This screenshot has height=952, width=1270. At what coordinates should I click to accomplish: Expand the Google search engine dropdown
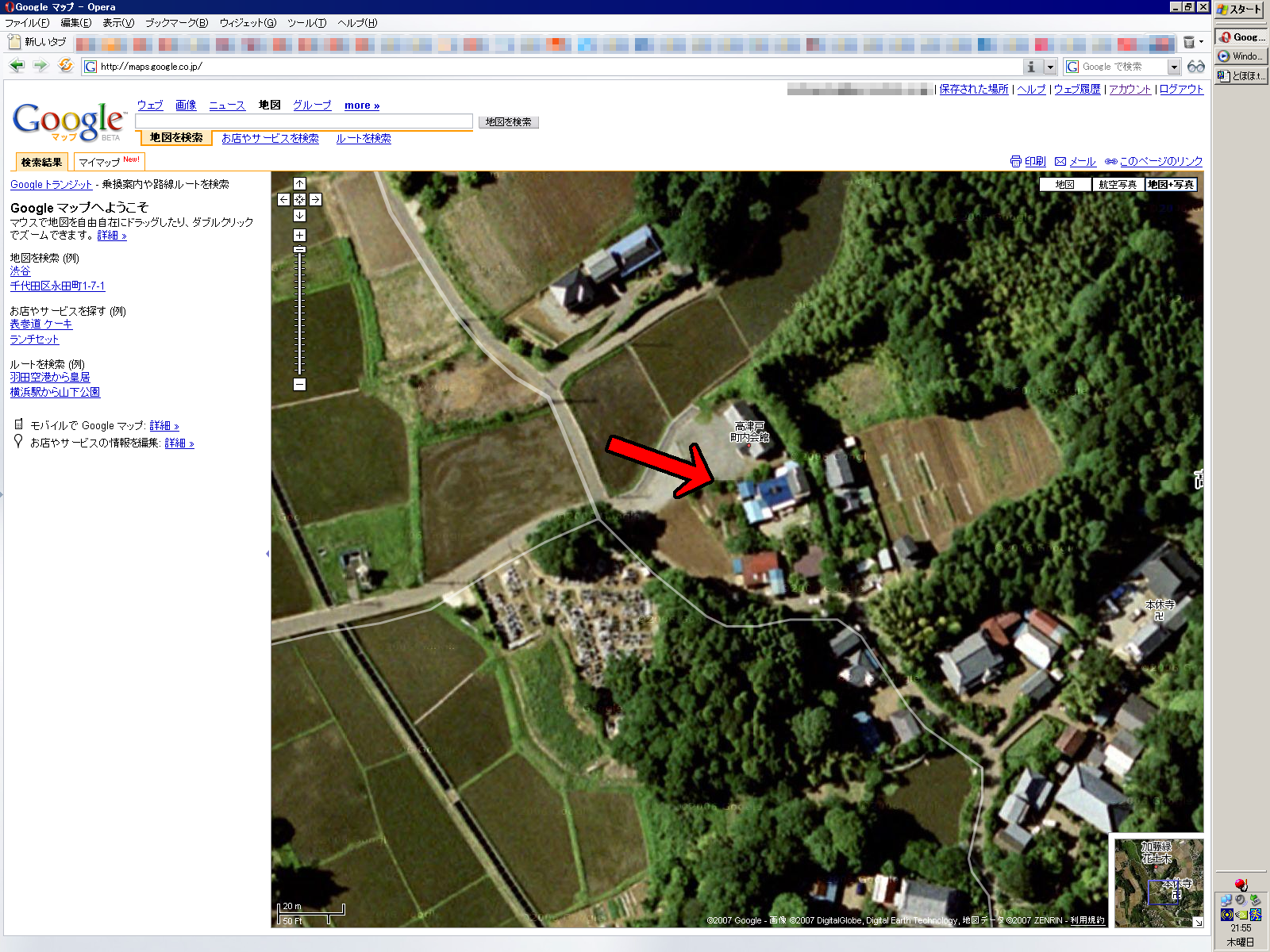1173,67
